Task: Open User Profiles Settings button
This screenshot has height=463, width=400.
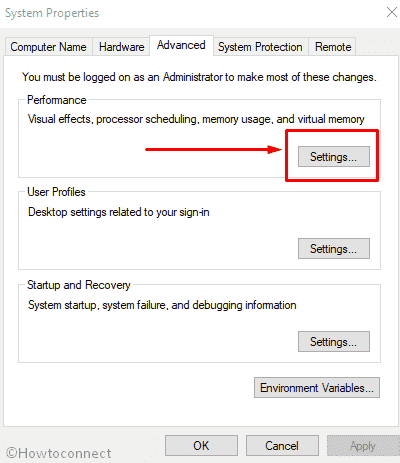Action: click(334, 248)
